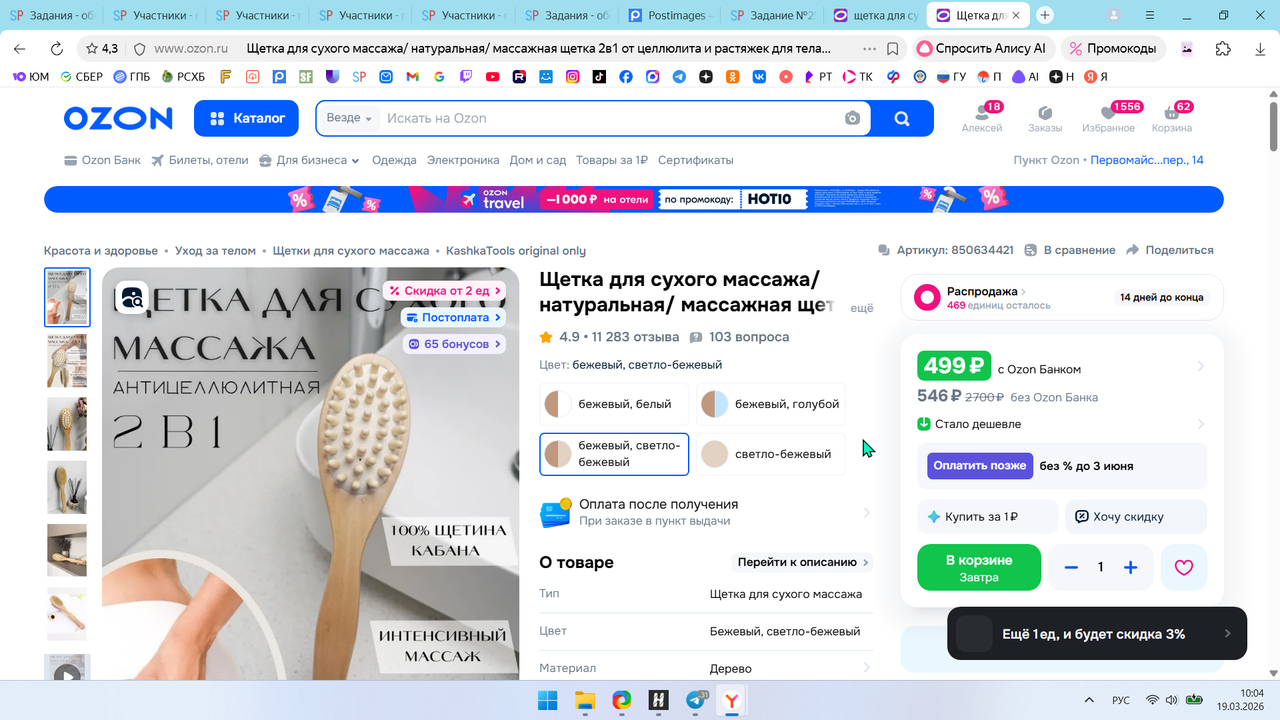Click Оплатить позже button
The image size is (1280, 720).
point(980,466)
